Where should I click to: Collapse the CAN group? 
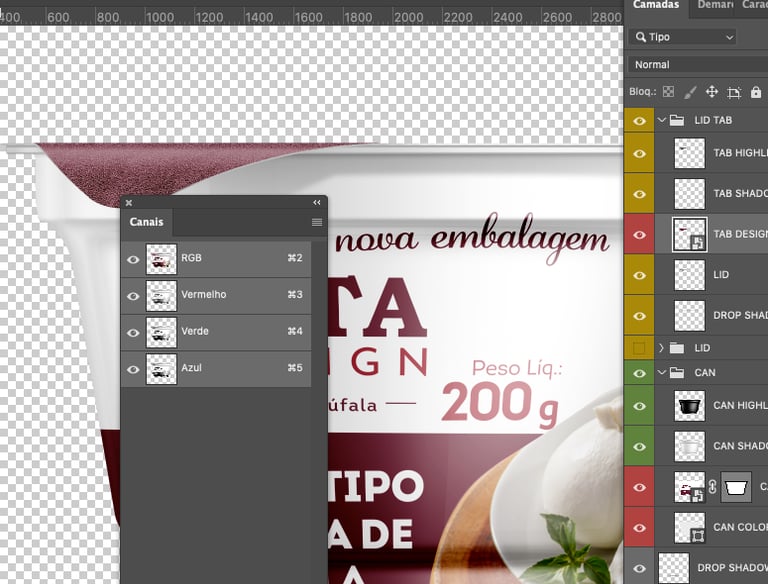(661, 372)
